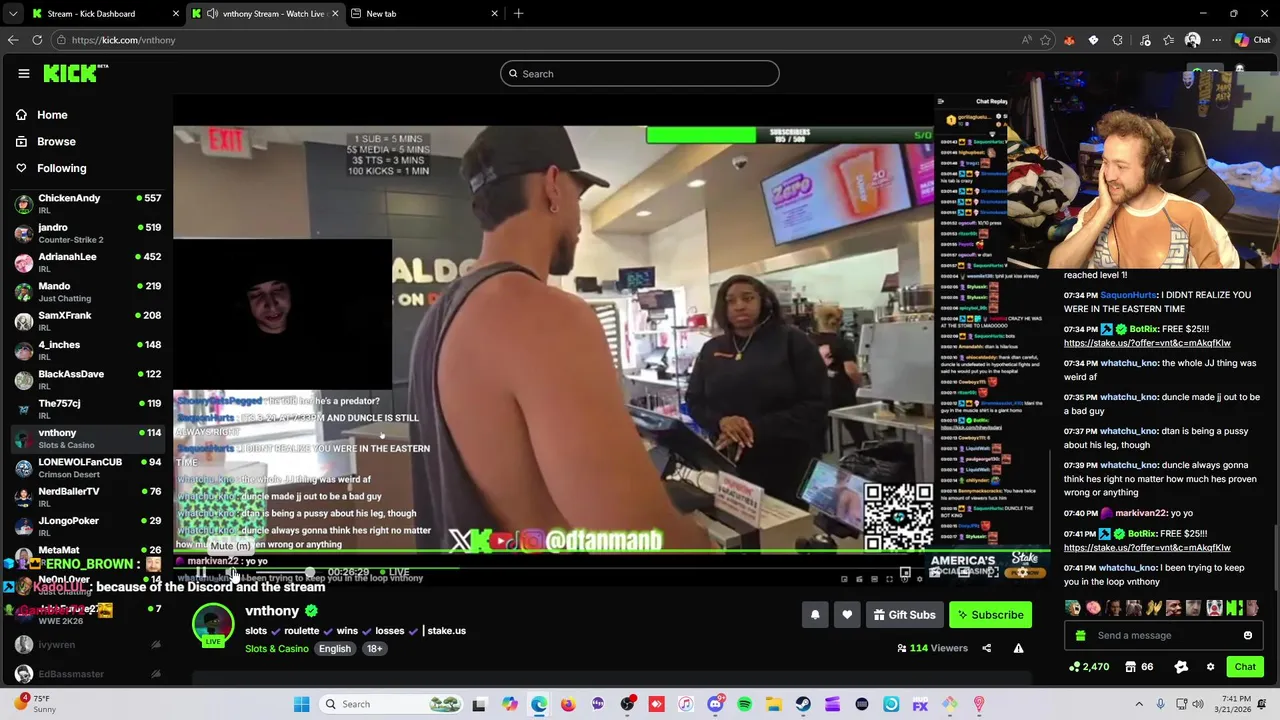Open NerdBallerTV's channel
Screen dimensions: 1280x720
pyautogui.click(x=88, y=497)
